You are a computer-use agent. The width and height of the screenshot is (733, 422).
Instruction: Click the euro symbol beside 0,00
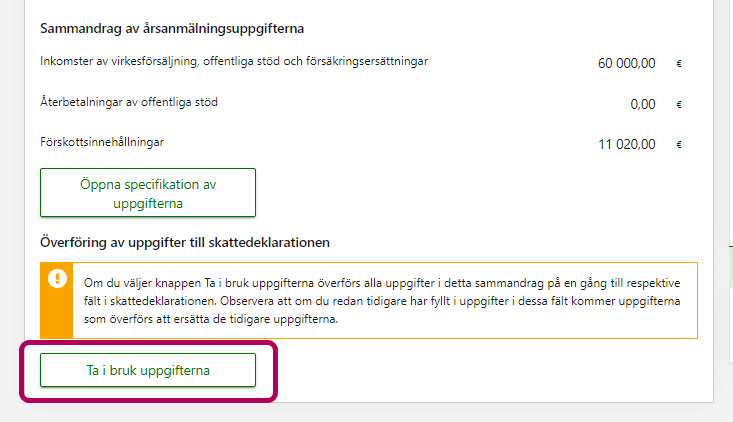coord(679,104)
